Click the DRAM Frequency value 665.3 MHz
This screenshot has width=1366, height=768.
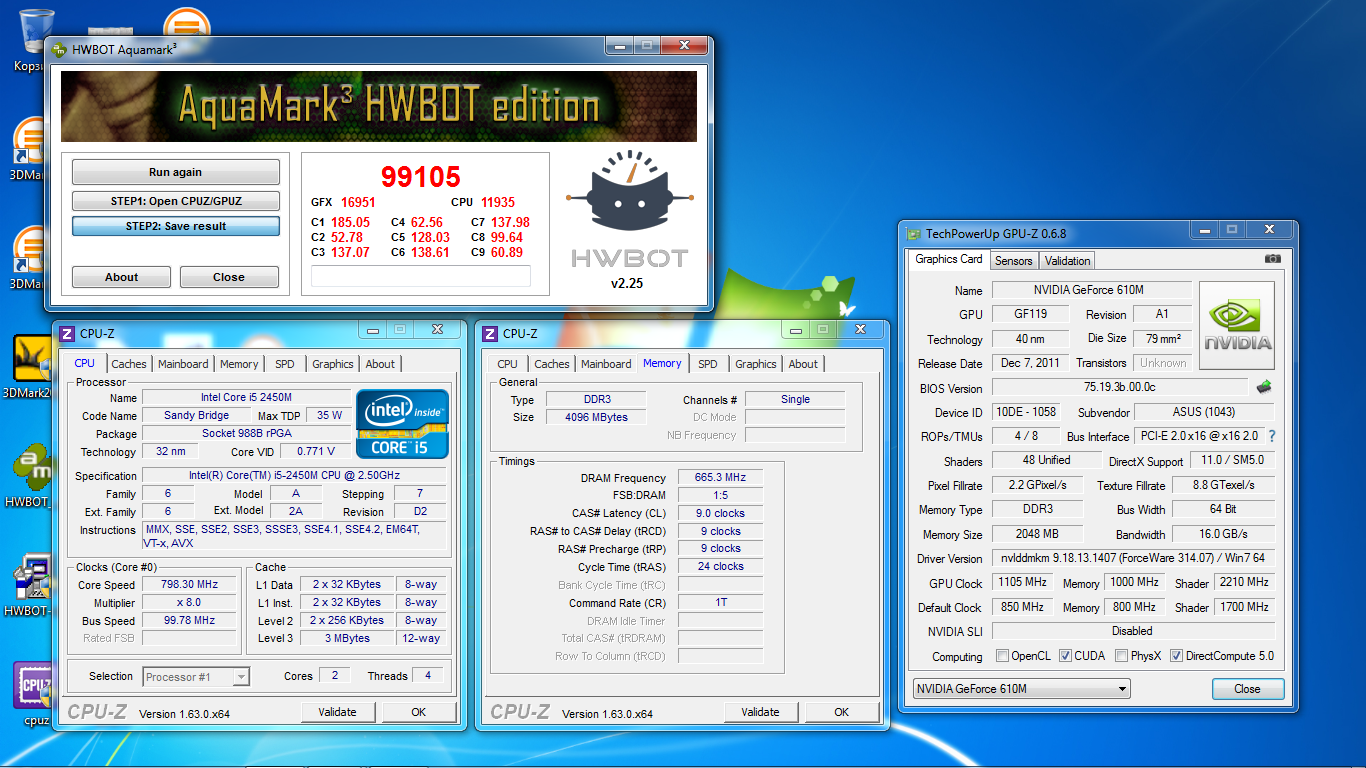[720, 477]
